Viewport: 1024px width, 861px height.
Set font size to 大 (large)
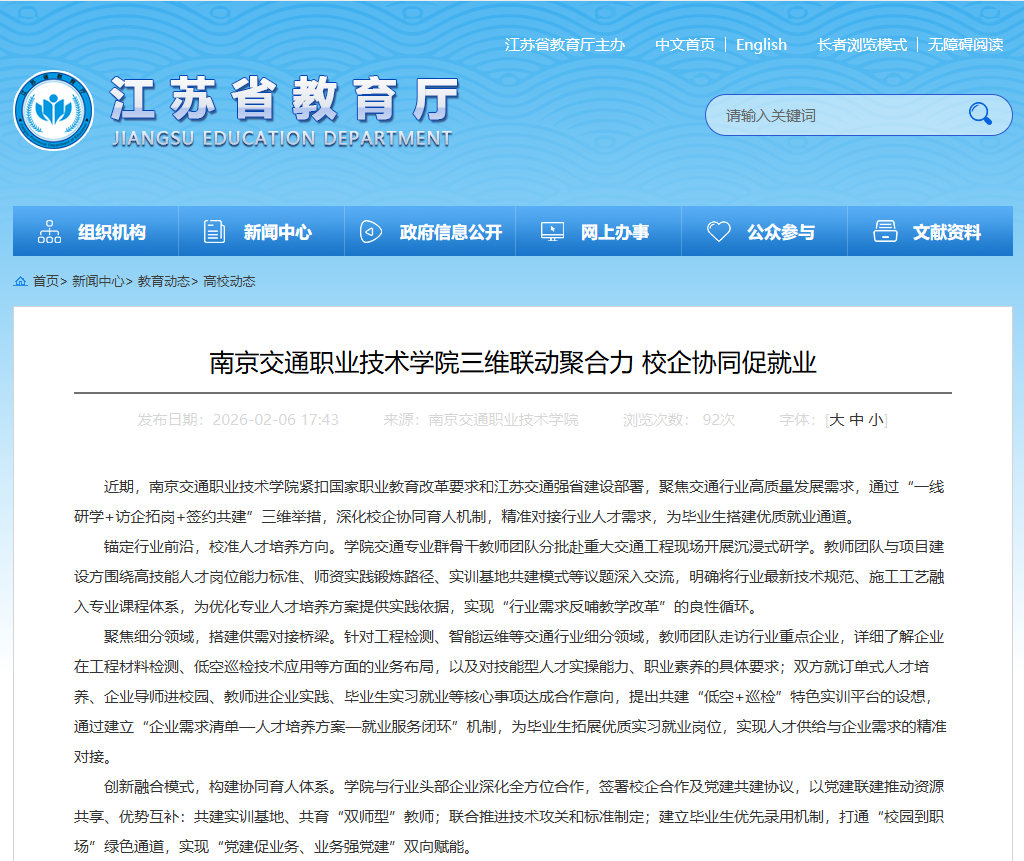(x=837, y=420)
